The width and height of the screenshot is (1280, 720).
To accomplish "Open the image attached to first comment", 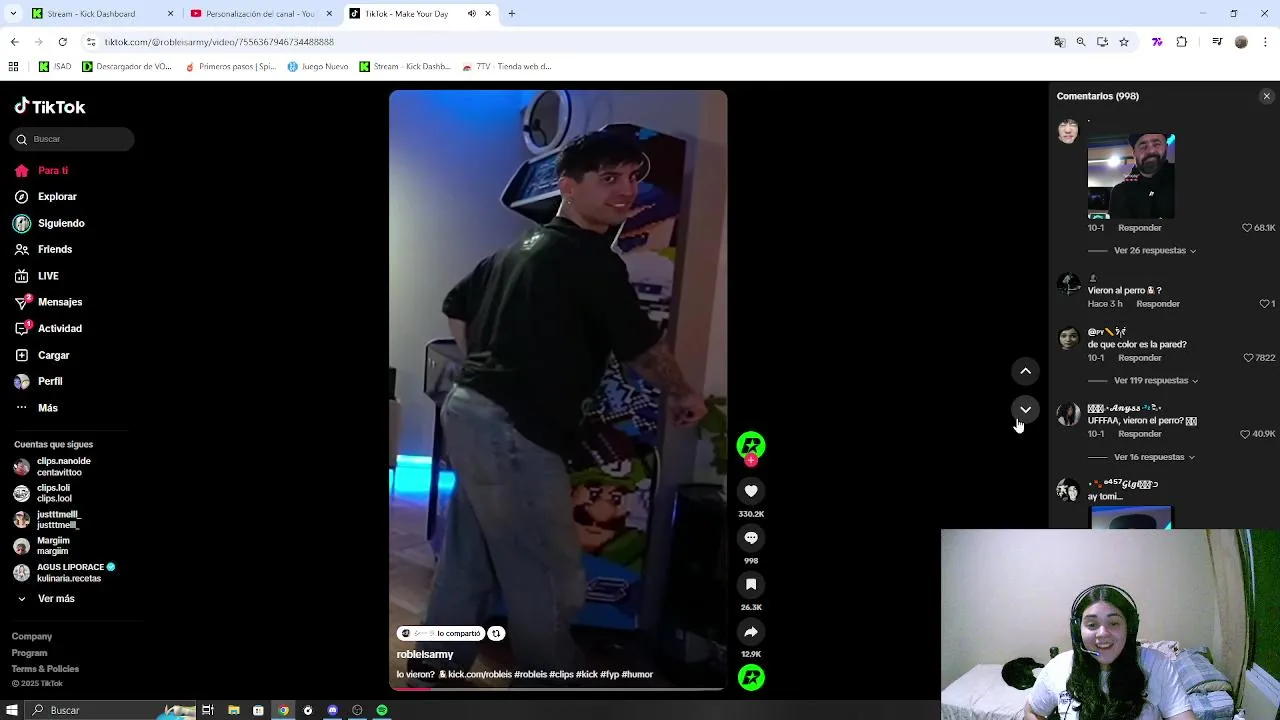I will coord(1131,176).
